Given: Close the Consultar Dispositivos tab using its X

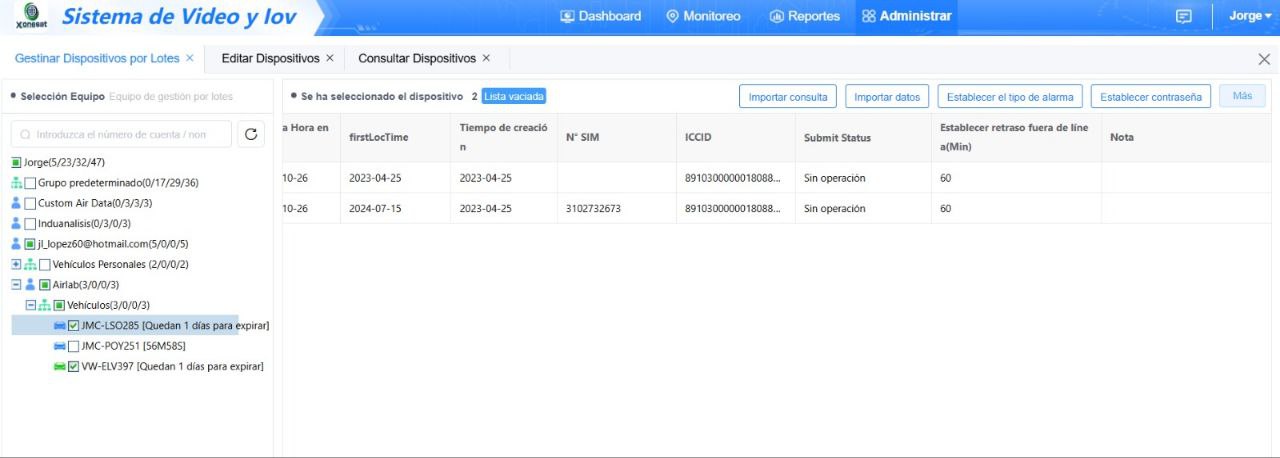Looking at the screenshot, I should click(x=487, y=59).
